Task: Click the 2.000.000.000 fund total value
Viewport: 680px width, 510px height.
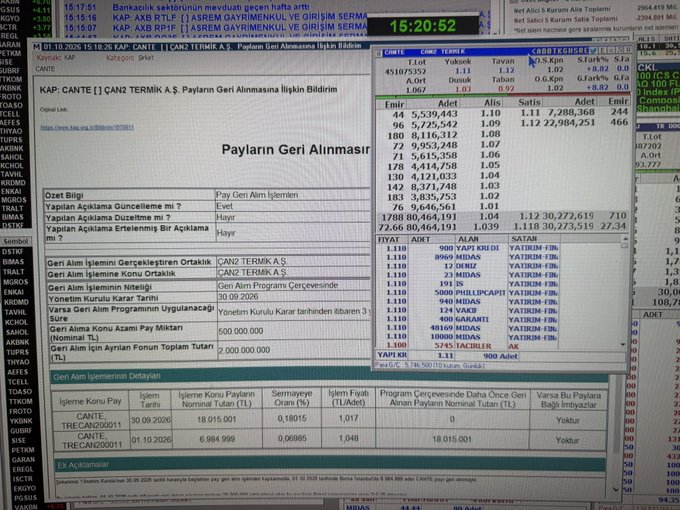Action: (244, 350)
